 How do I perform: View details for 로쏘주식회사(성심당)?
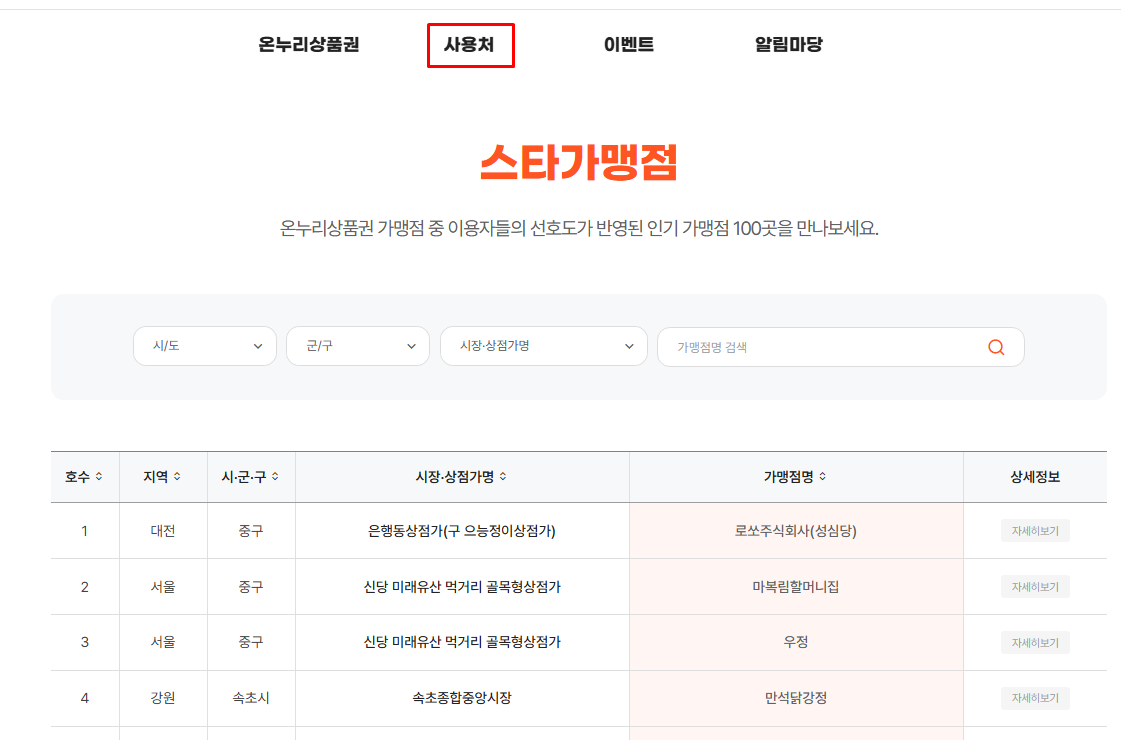(x=1034, y=531)
